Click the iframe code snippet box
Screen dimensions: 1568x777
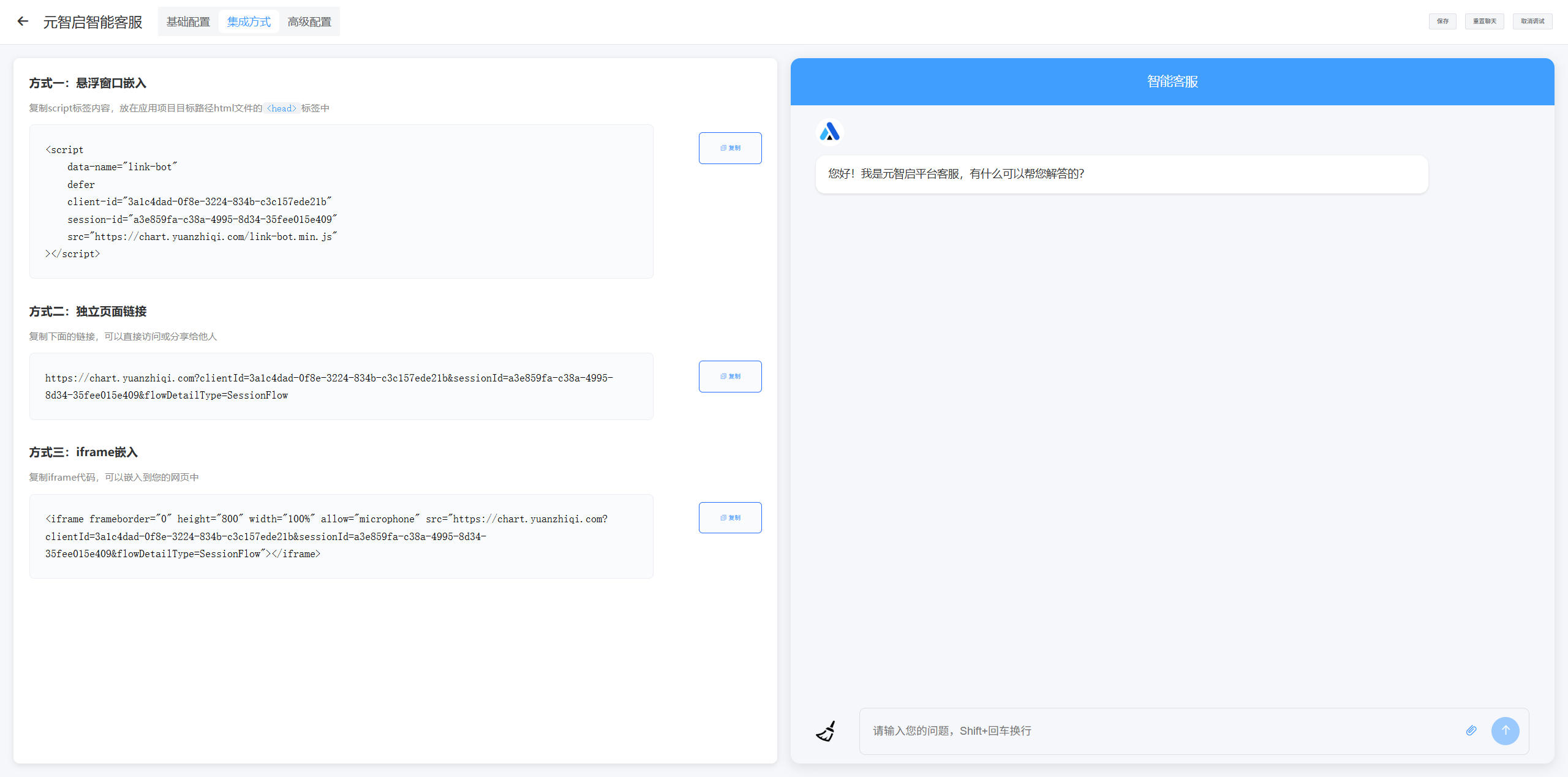click(x=341, y=536)
